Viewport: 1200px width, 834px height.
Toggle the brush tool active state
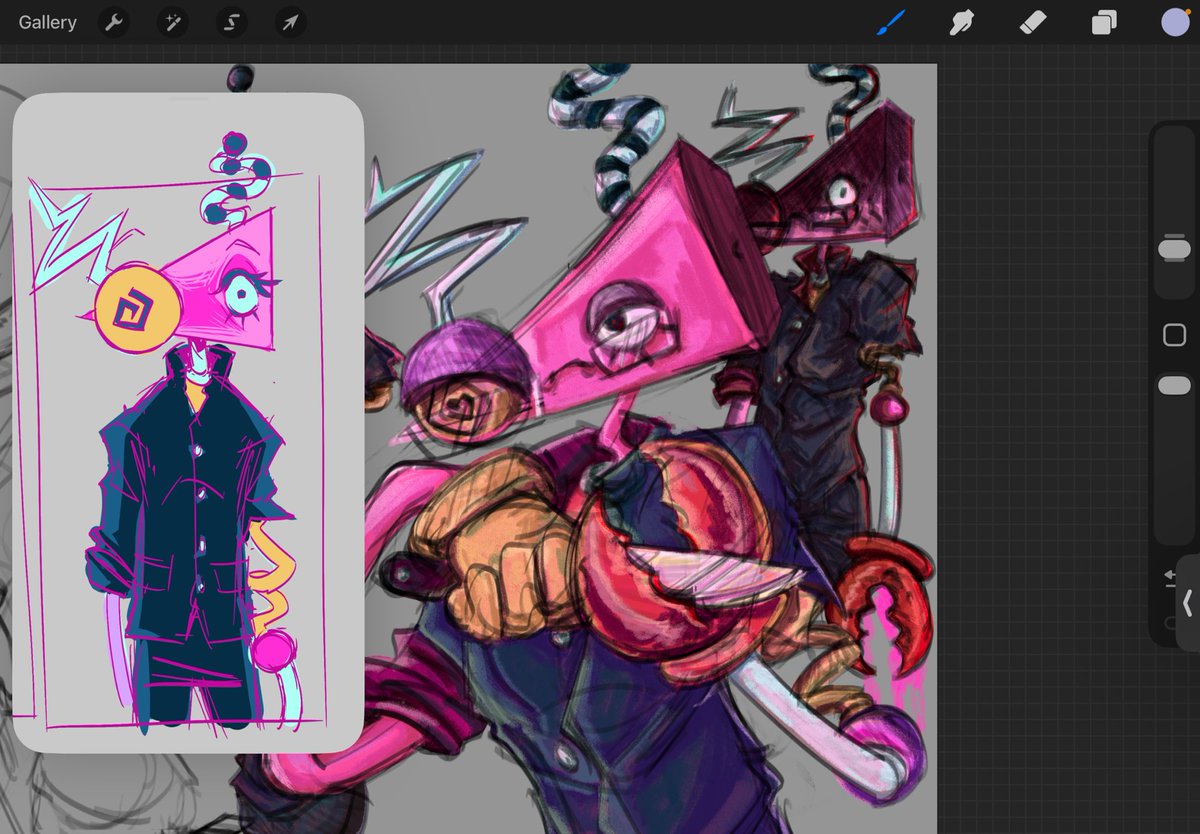[890, 22]
